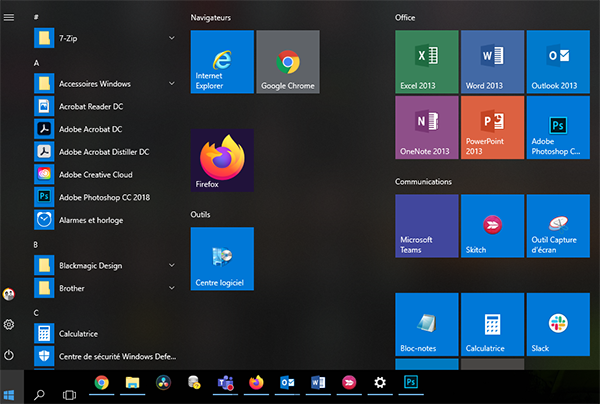Expand the Start hamburger menu
The image size is (600, 404).
point(9,17)
